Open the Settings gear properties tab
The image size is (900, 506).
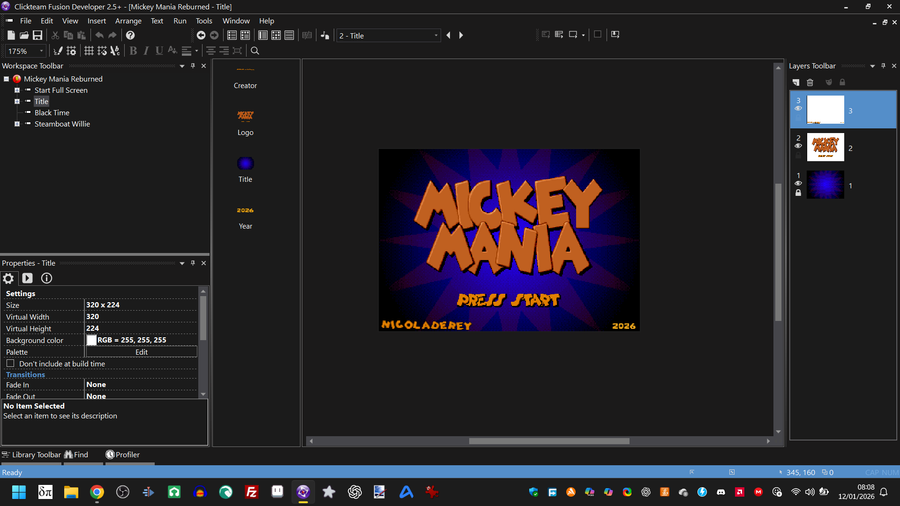[x=8, y=278]
